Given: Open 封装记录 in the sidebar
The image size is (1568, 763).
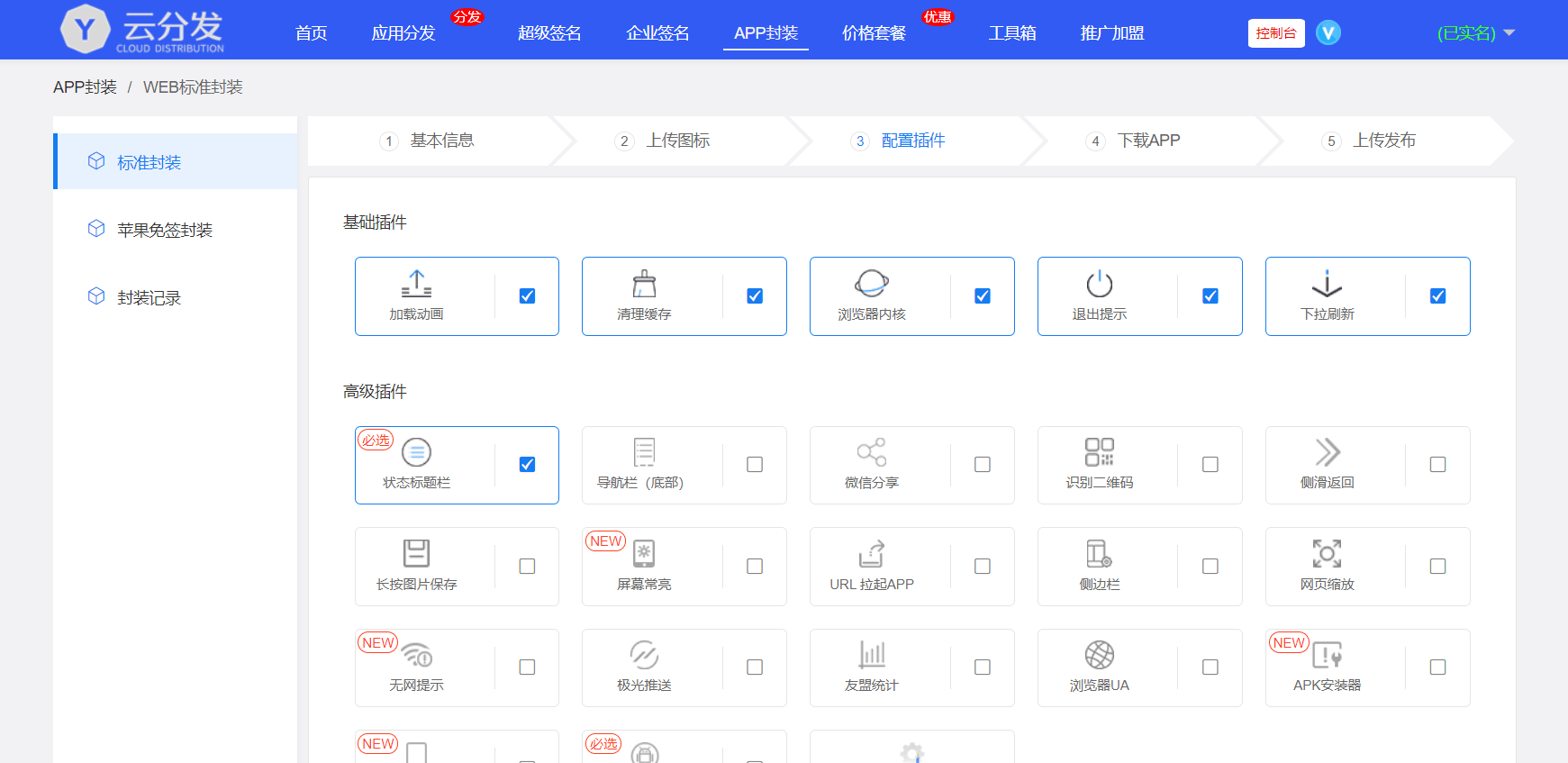Looking at the screenshot, I should click(x=149, y=298).
